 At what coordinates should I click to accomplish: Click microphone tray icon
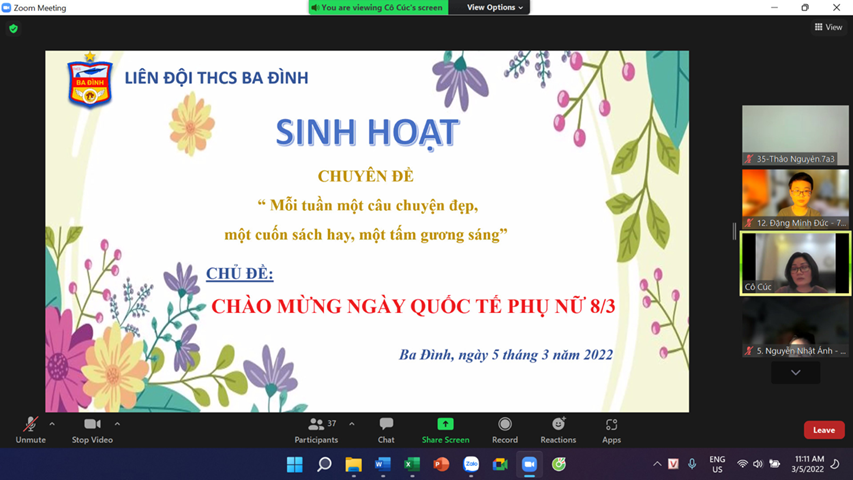[692, 464]
